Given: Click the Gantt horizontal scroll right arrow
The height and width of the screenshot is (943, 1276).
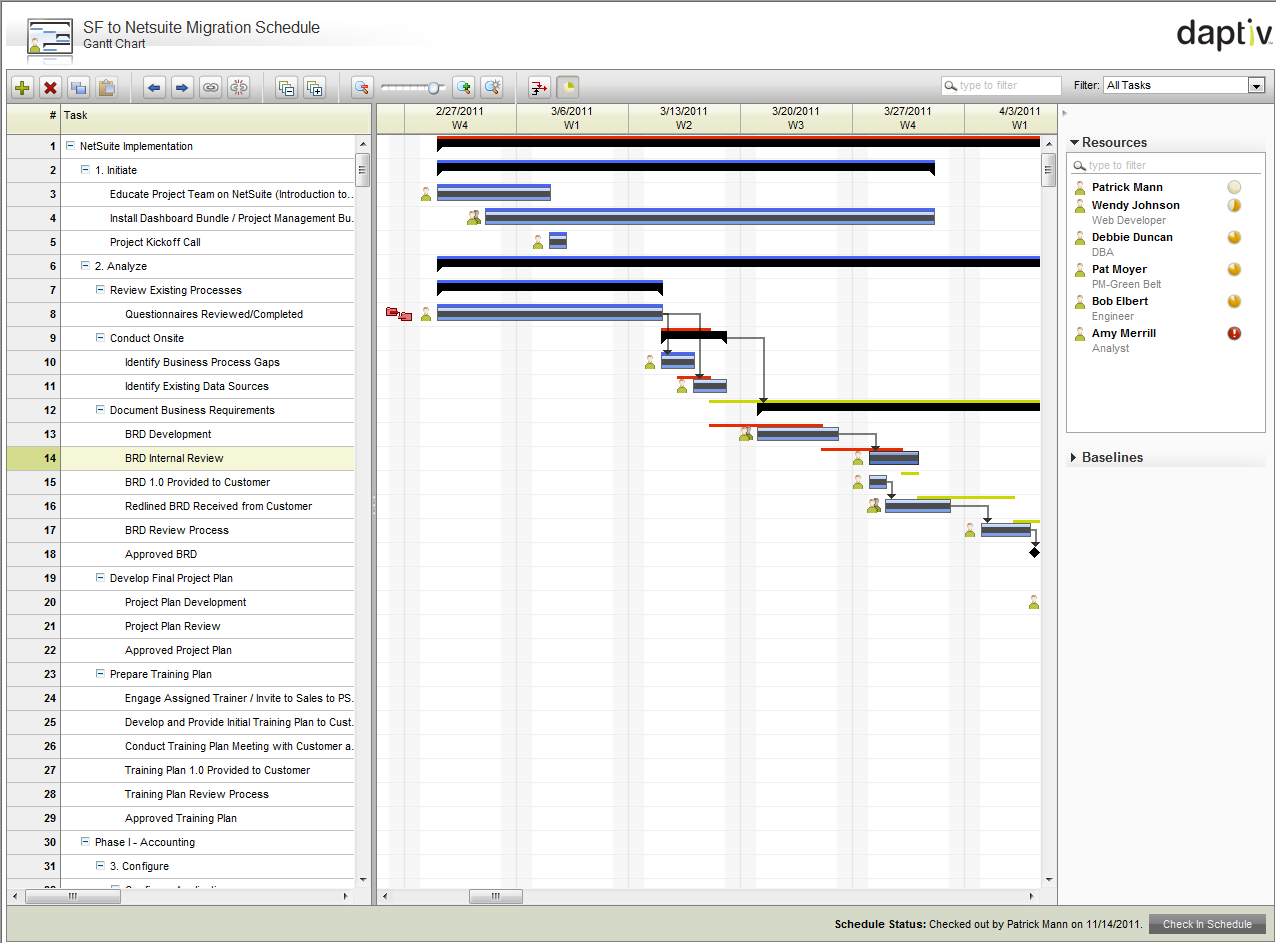Looking at the screenshot, I should (1033, 896).
